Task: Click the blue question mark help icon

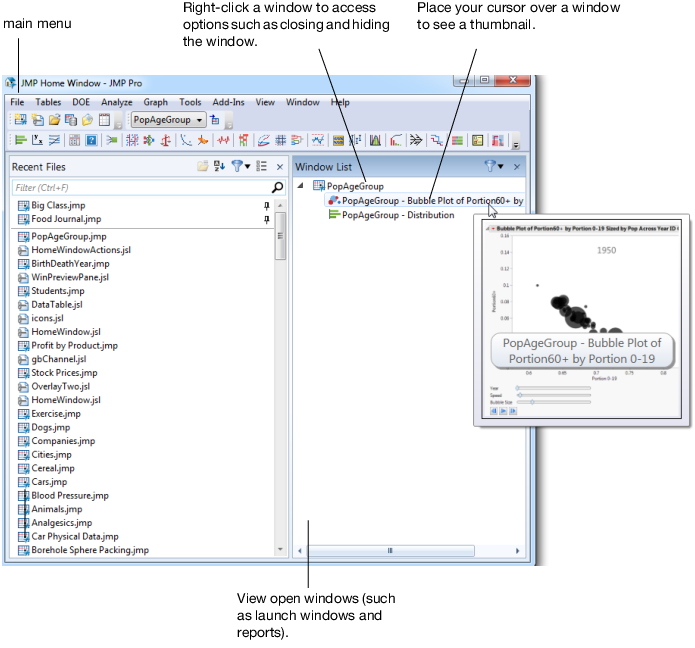Action: coord(91,141)
